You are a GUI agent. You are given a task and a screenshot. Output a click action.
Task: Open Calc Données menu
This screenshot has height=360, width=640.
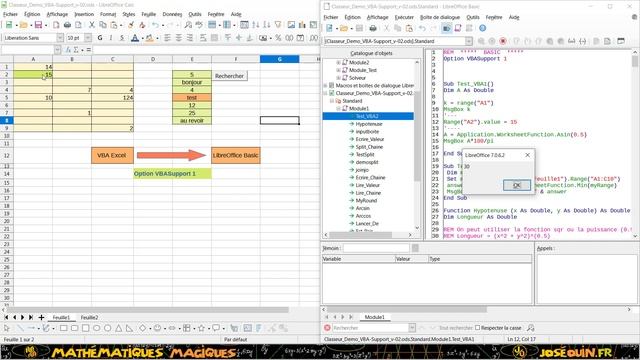click(172, 14)
